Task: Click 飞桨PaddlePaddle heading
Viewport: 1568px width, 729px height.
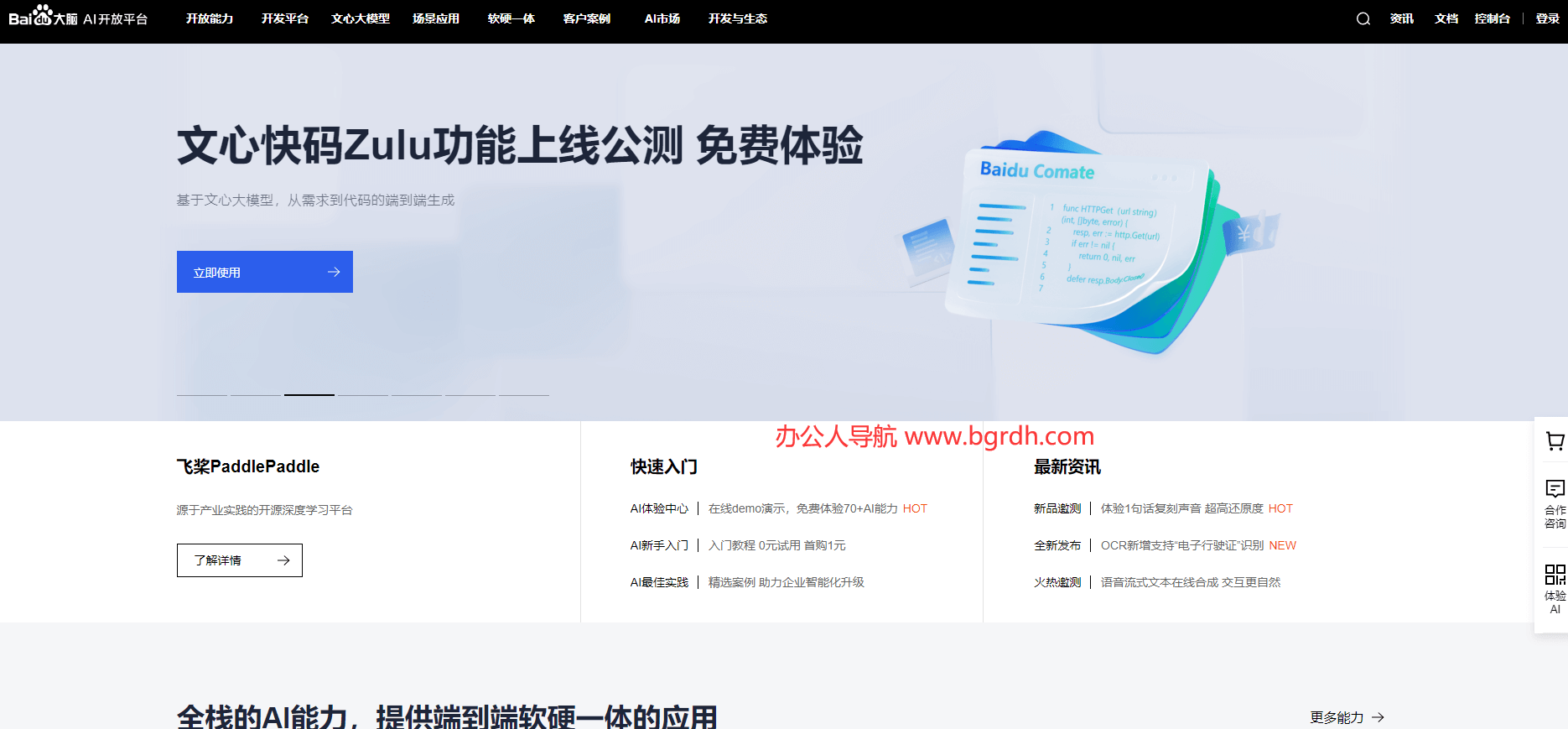Action: point(248,466)
